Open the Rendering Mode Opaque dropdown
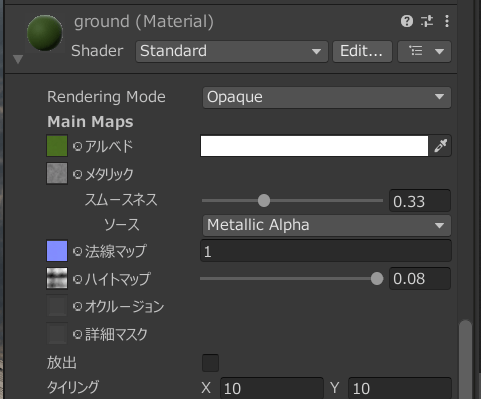The image size is (481, 399). [x=327, y=97]
